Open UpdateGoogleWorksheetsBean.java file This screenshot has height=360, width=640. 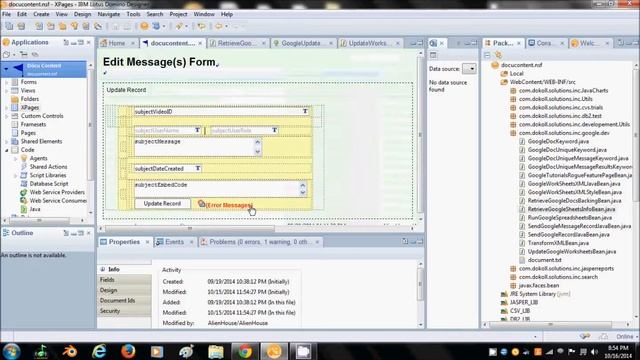click(571, 251)
